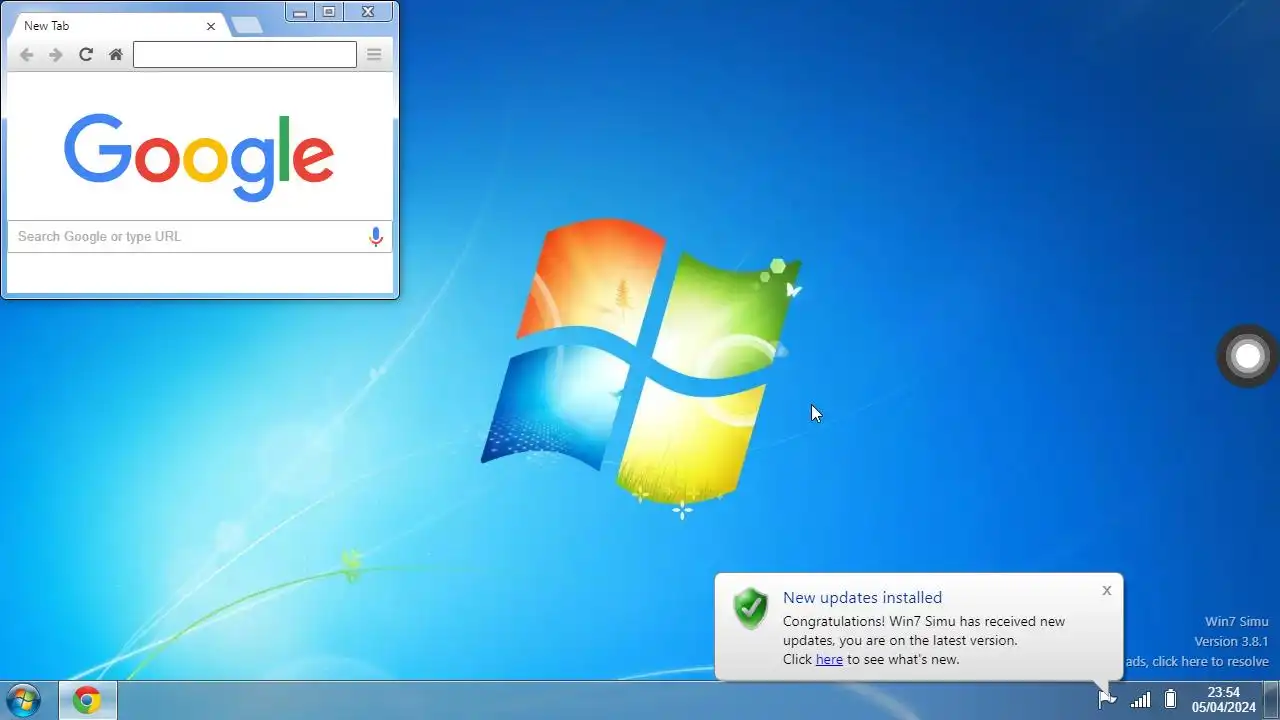
Task: Click the green shield icon in notification
Action: pyautogui.click(x=750, y=609)
